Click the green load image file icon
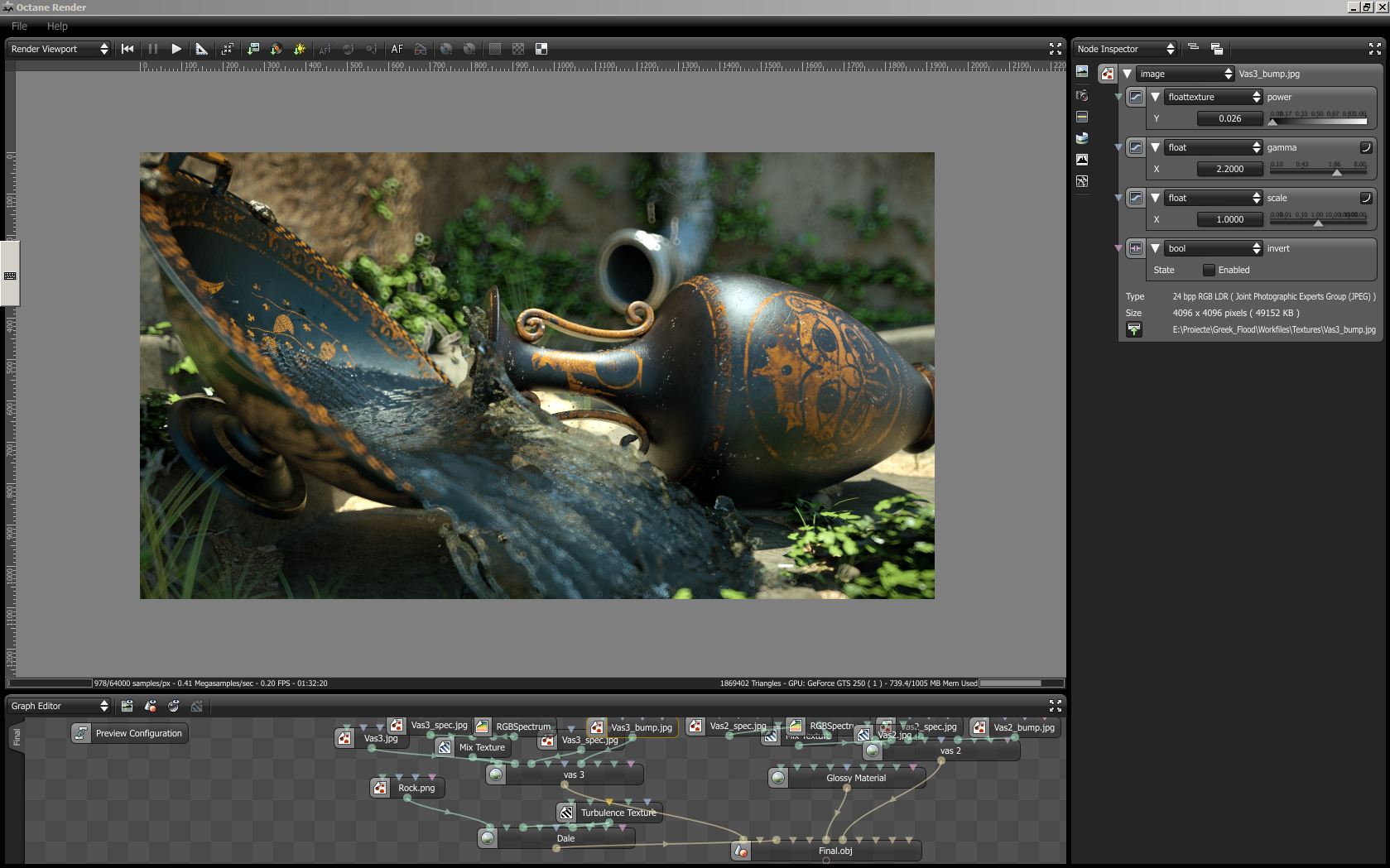 tap(1134, 329)
